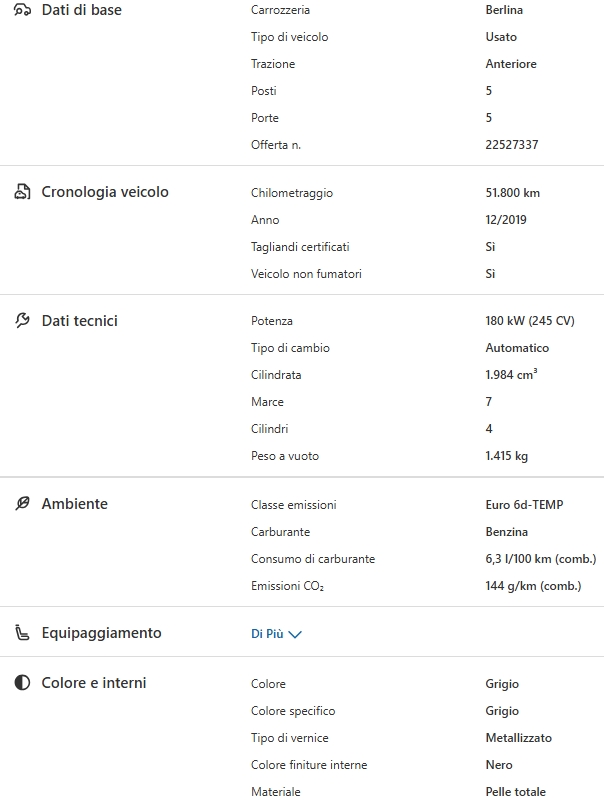This screenshot has width=604, height=801.
Task: Click the 180 kW (245 CV) power value
Action: pos(530,321)
